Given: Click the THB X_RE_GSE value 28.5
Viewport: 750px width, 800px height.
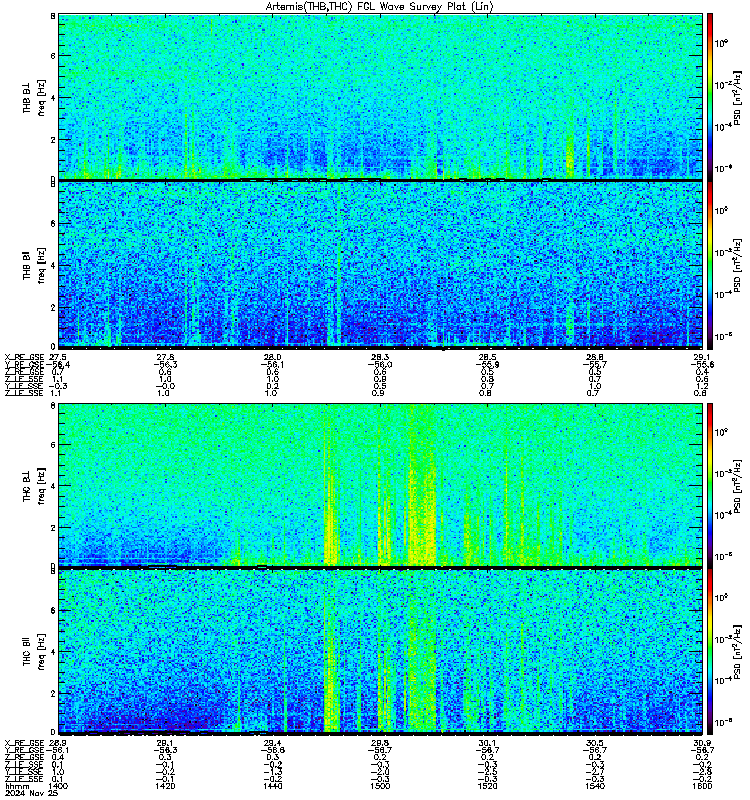Looking at the screenshot, I should [487, 357].
